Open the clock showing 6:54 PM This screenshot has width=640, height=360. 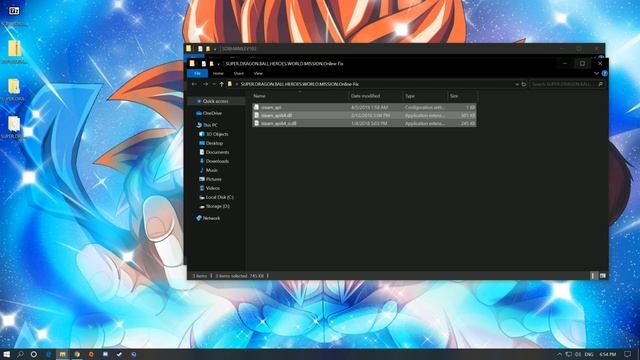[x=608, y=354]
